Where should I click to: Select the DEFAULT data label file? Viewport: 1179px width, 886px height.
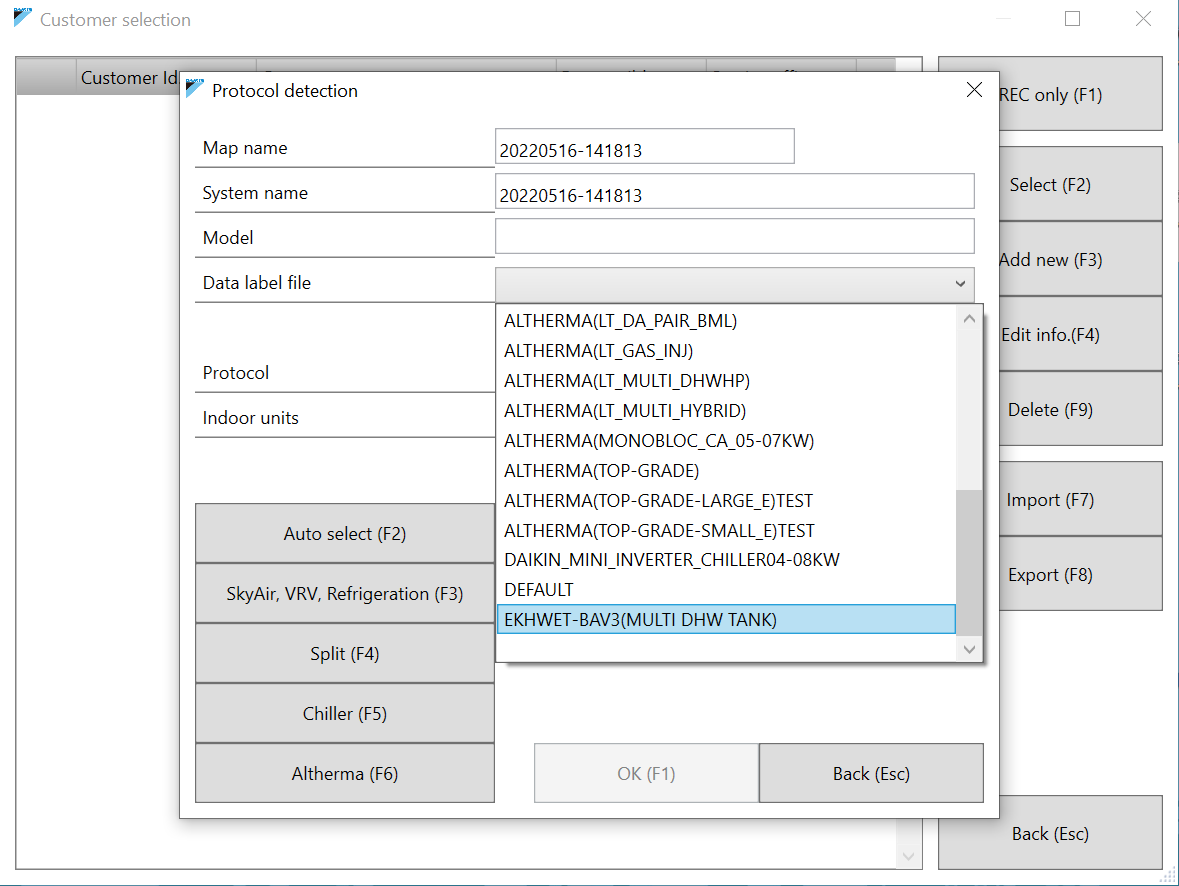pos(726,590)
